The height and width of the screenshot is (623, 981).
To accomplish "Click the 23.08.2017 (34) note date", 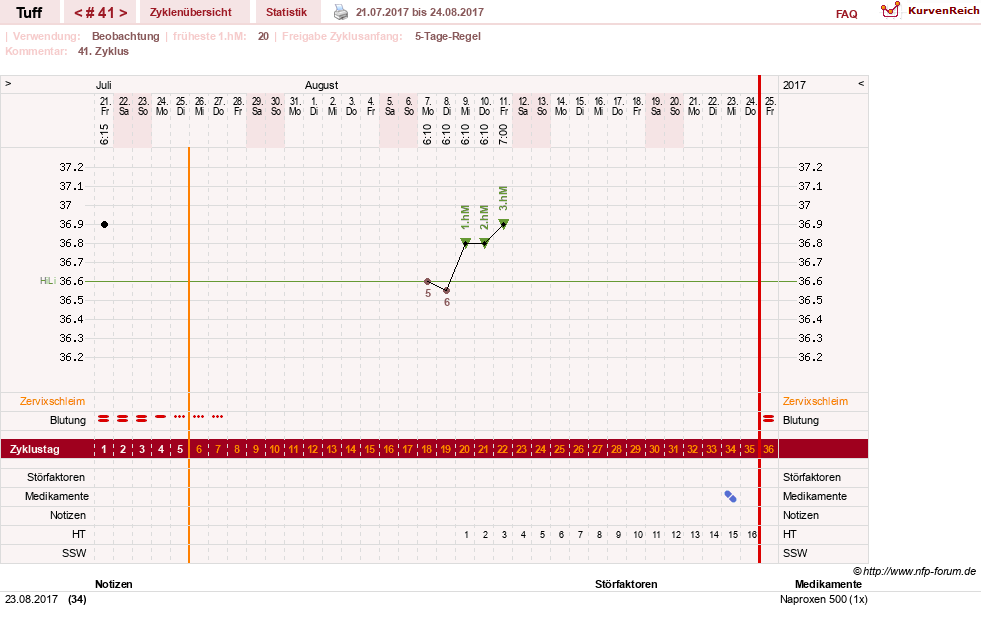I will 46,599.
